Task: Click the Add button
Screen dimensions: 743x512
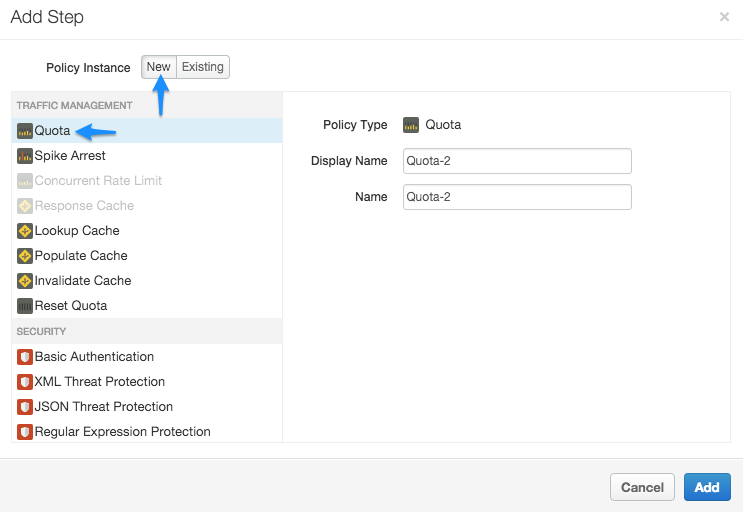Action: (x=707, y=487)
